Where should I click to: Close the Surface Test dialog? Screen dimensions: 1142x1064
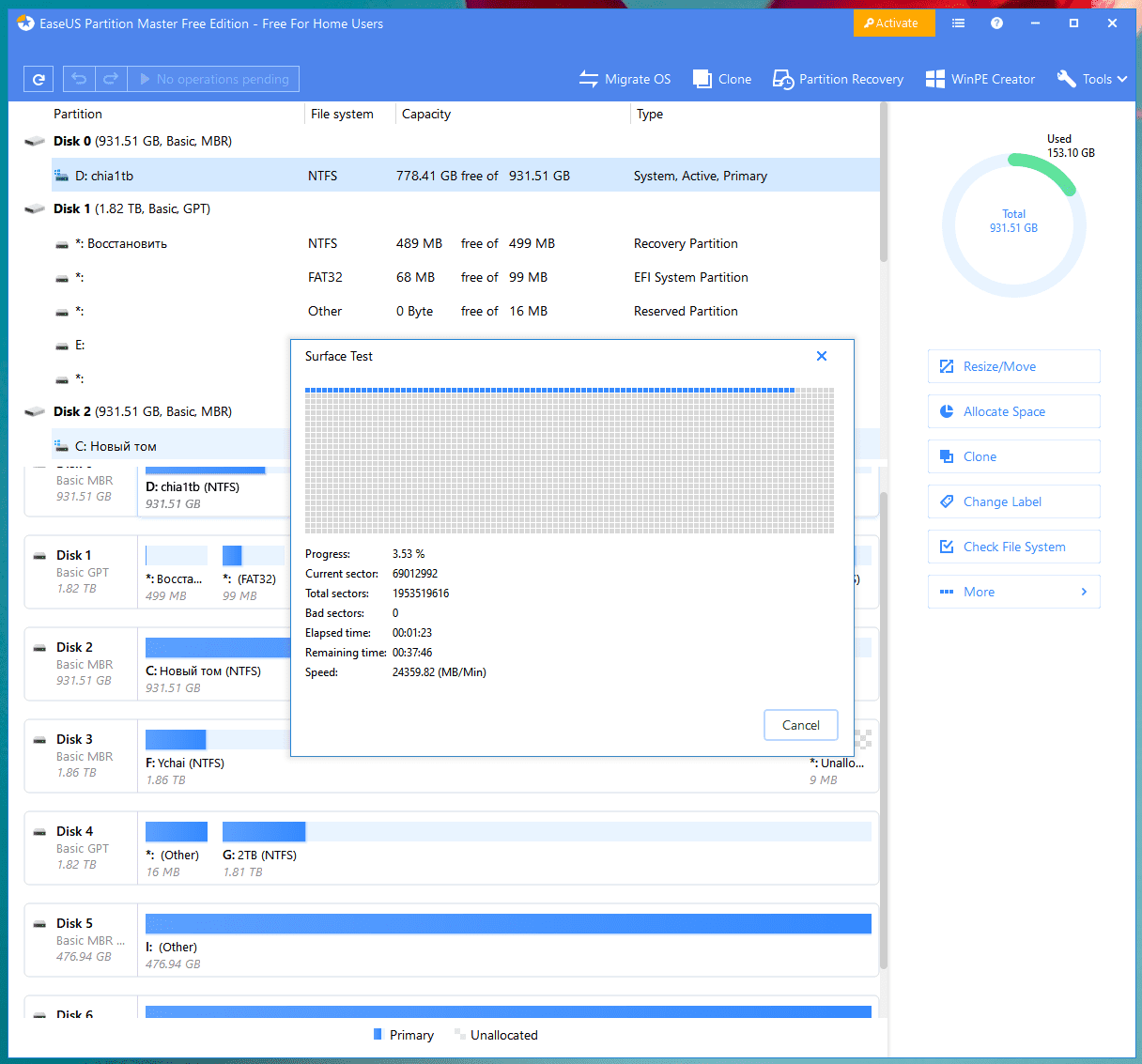[x=822, y=356]
